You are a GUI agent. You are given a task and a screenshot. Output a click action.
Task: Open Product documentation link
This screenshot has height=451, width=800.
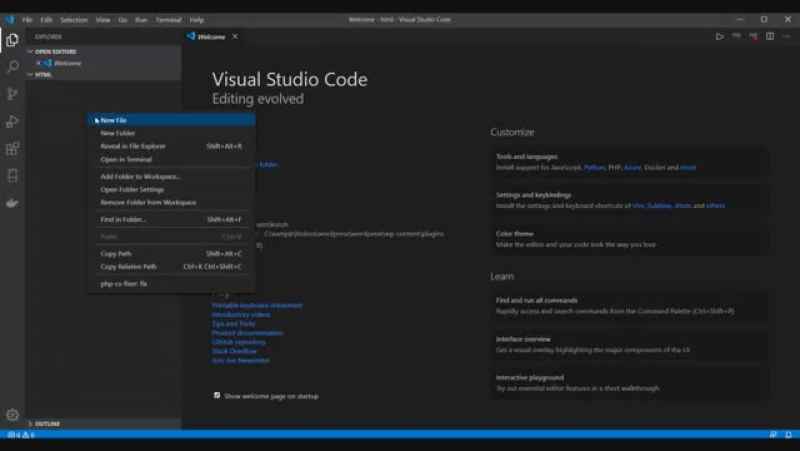pyautogui.click(x=247, y=333)
